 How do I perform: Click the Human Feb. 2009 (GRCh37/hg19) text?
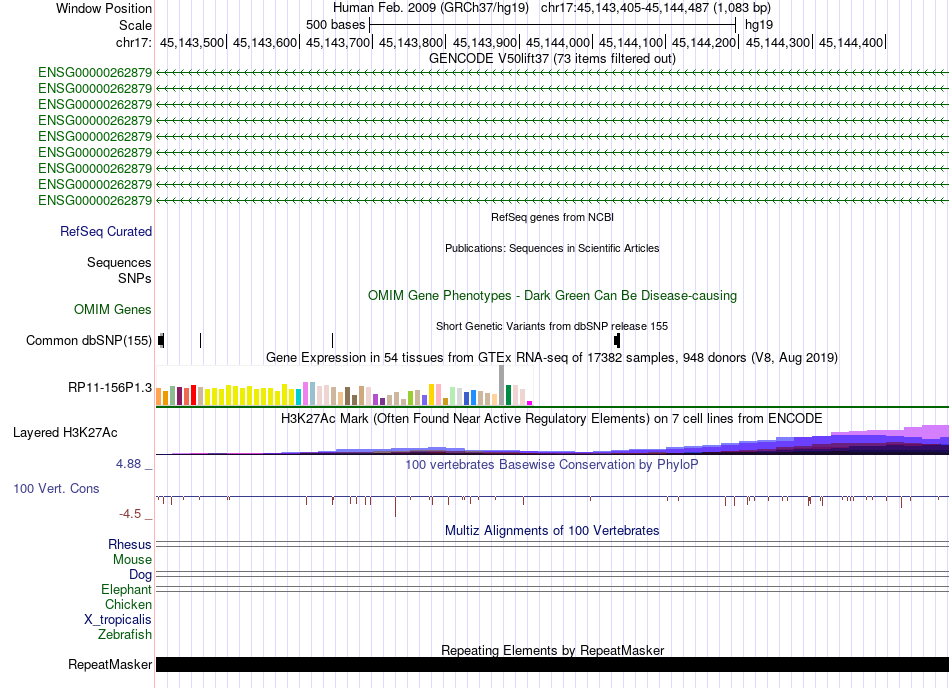pyautogui.click(x=431, y=8)
